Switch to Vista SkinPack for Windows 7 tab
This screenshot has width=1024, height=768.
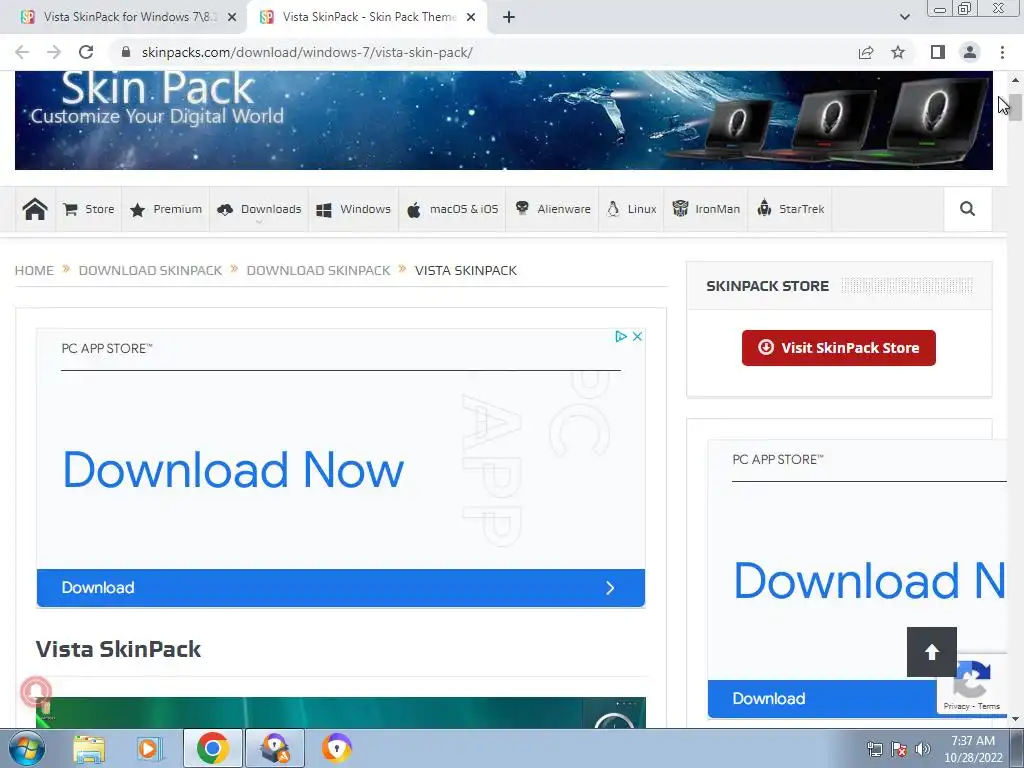128,17
